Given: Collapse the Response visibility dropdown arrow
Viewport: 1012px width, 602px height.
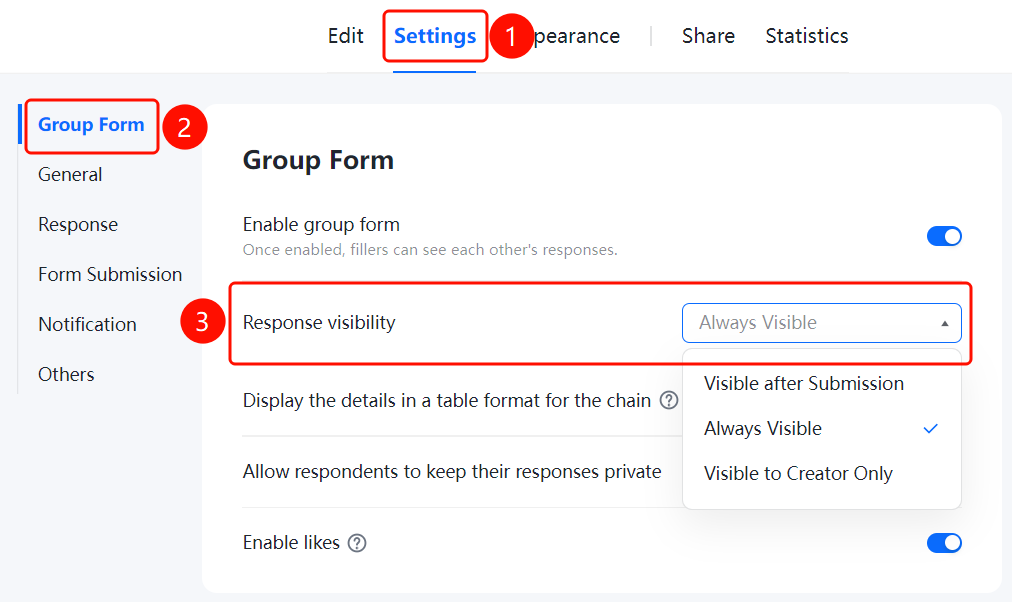Looking at the screenshot, I should 944,323.
